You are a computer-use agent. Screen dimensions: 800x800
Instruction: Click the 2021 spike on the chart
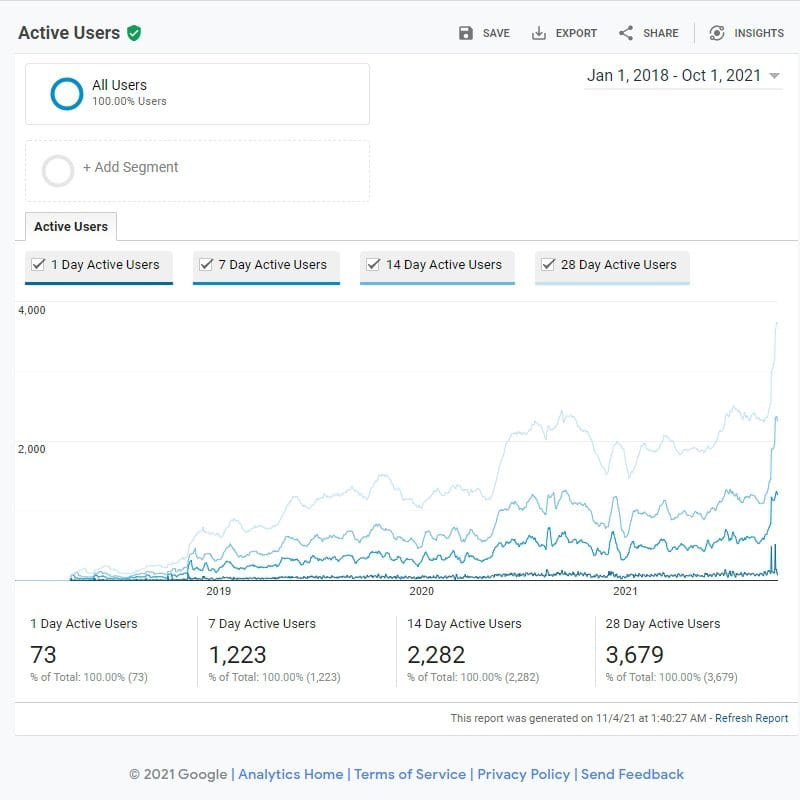pos(776,325)
